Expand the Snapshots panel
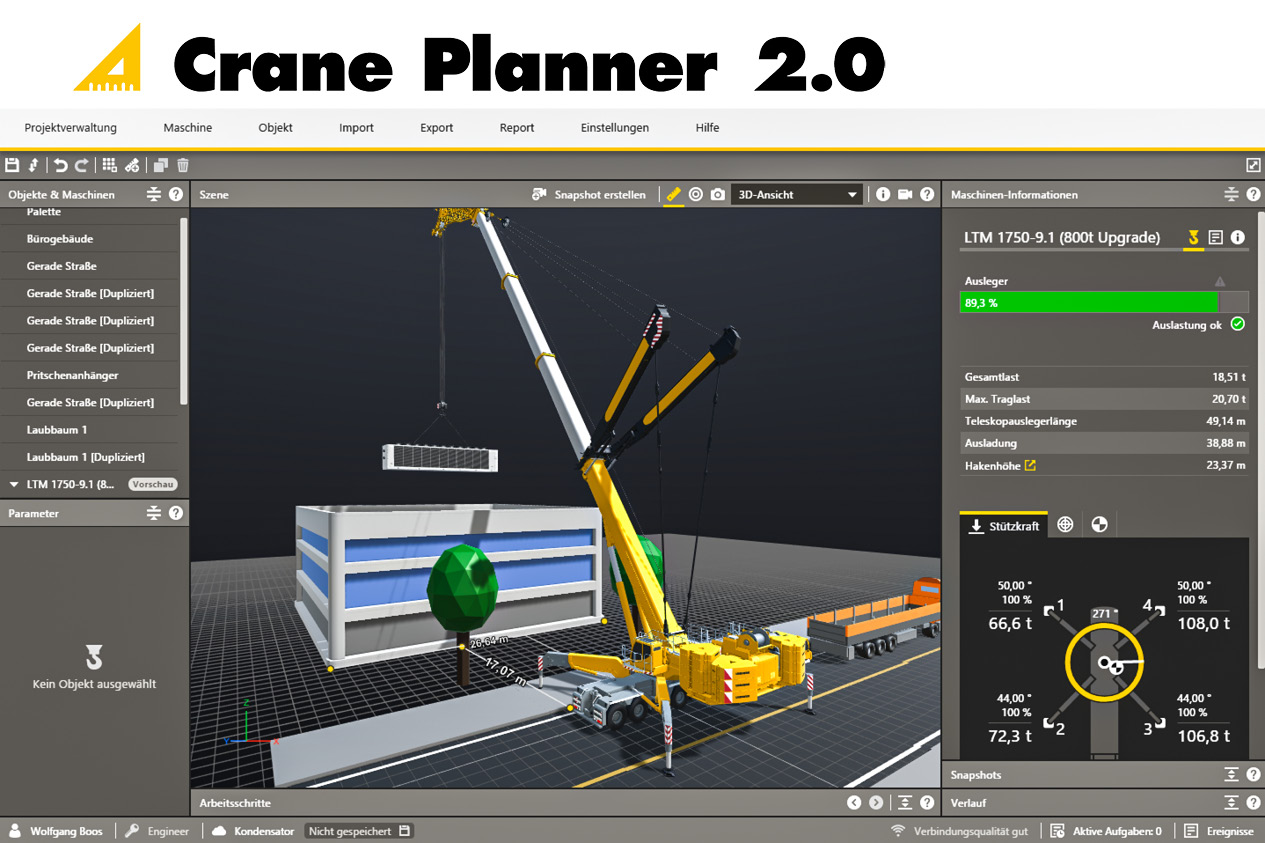This screenshot has width=1265, height=843. (x=1232, y=775)
